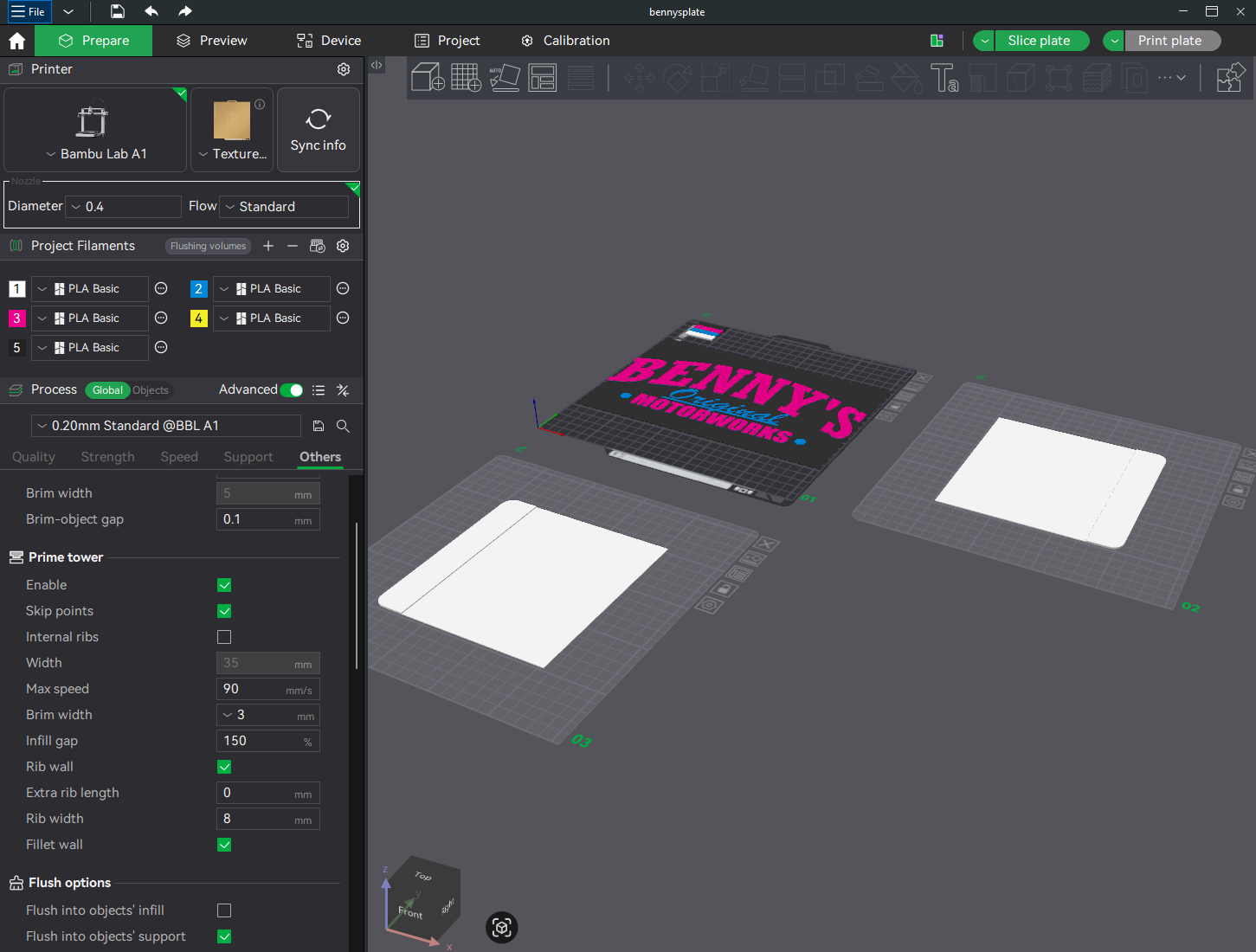The image size is (1256, 952).
Task: Open the nozzle Flow dropdown
Action: pos(284,207)
